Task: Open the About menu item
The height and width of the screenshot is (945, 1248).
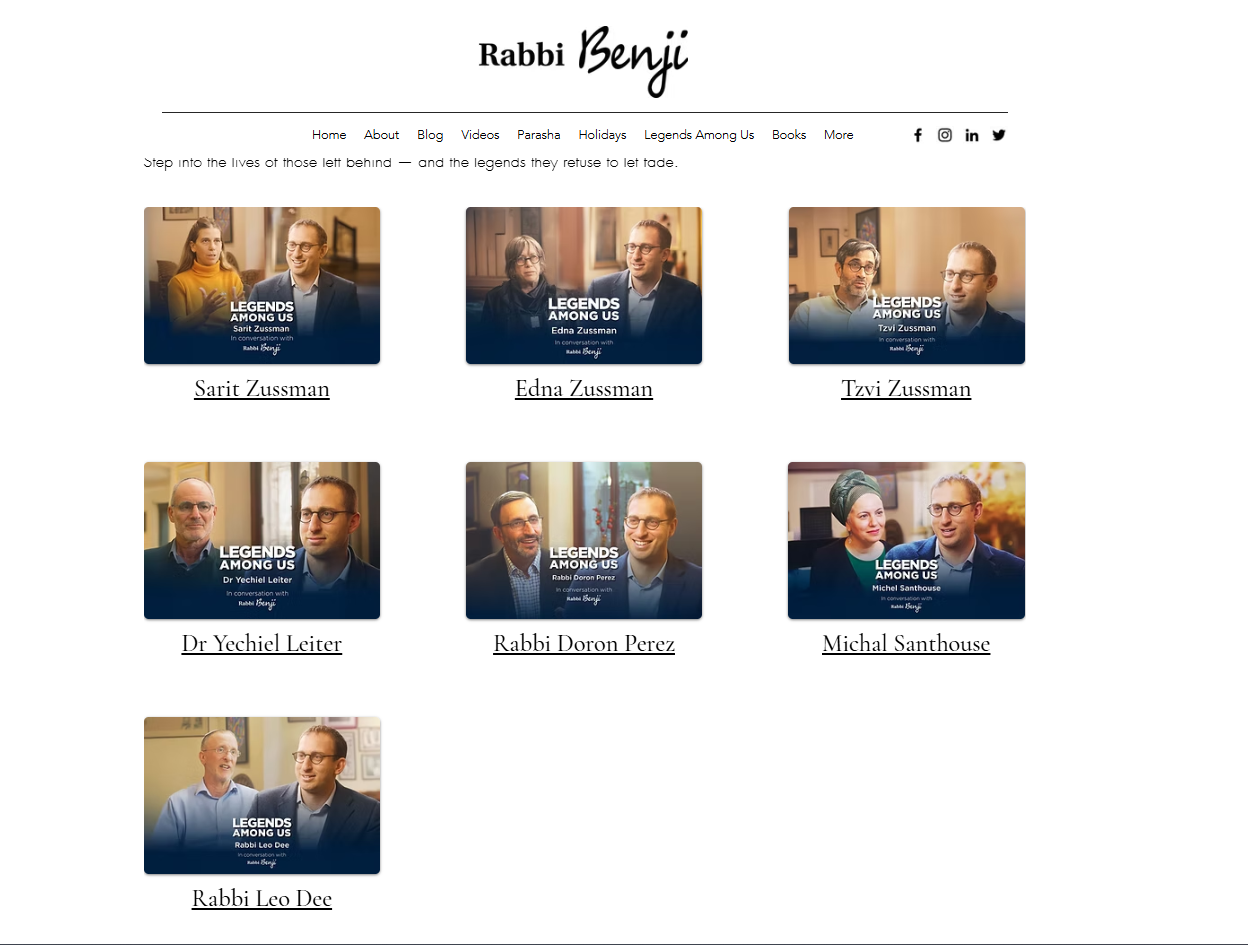Action: pos(381,135)
